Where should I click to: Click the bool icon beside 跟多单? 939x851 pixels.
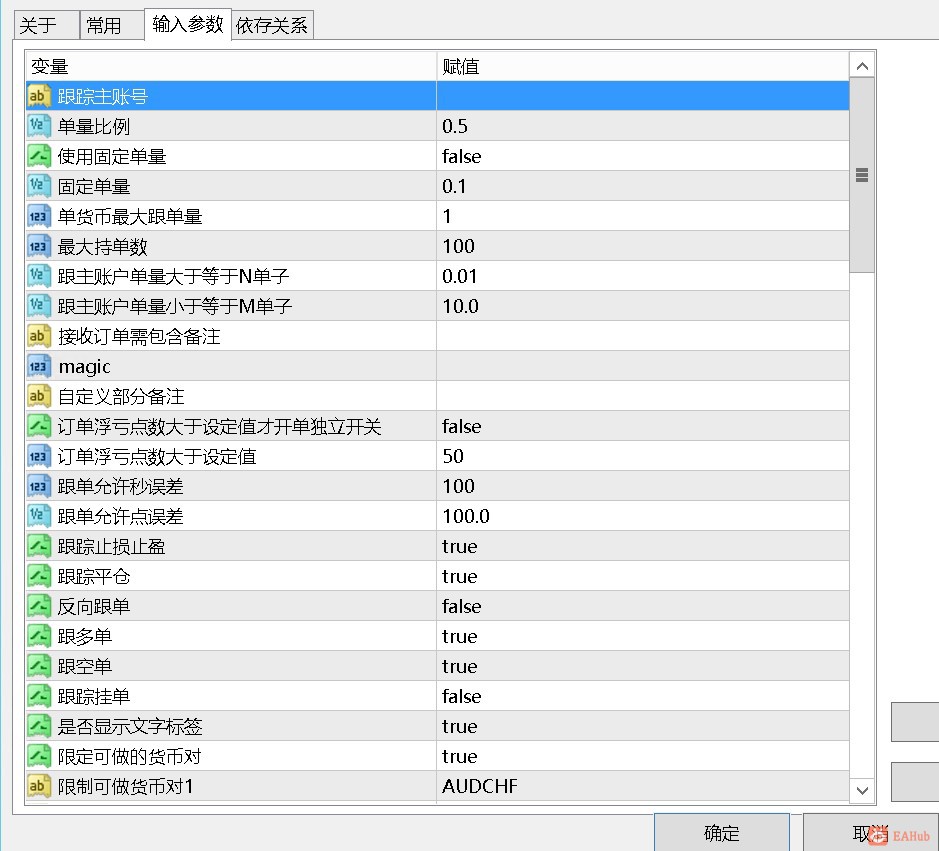[39, 635]
